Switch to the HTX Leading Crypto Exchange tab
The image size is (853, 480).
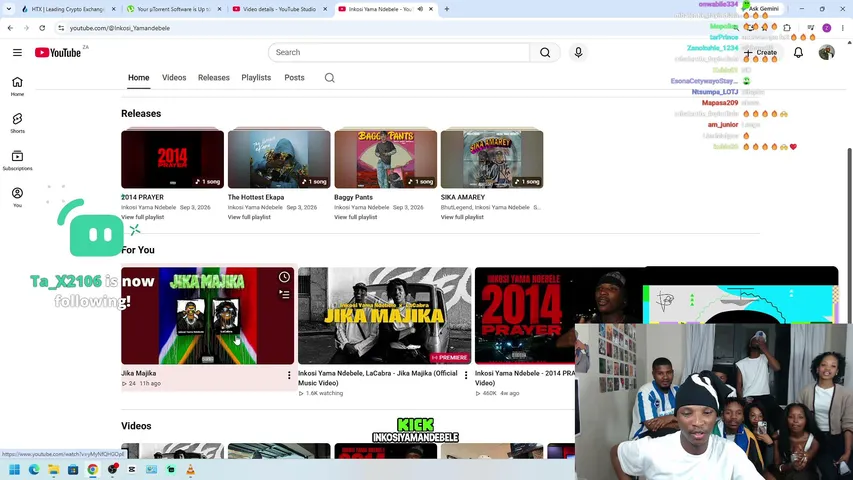(67, 9)
